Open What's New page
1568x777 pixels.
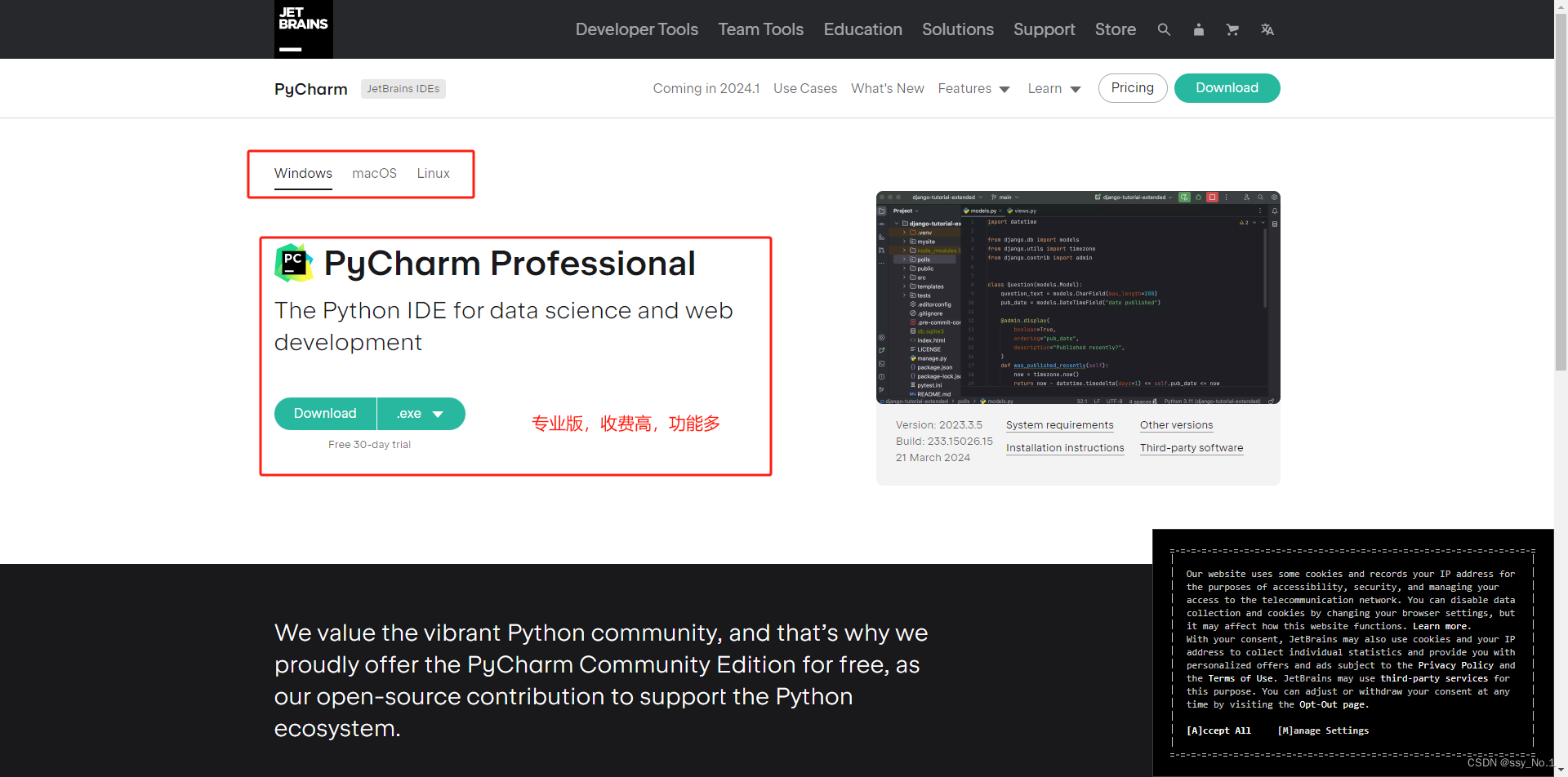click(x=887, y=88)
